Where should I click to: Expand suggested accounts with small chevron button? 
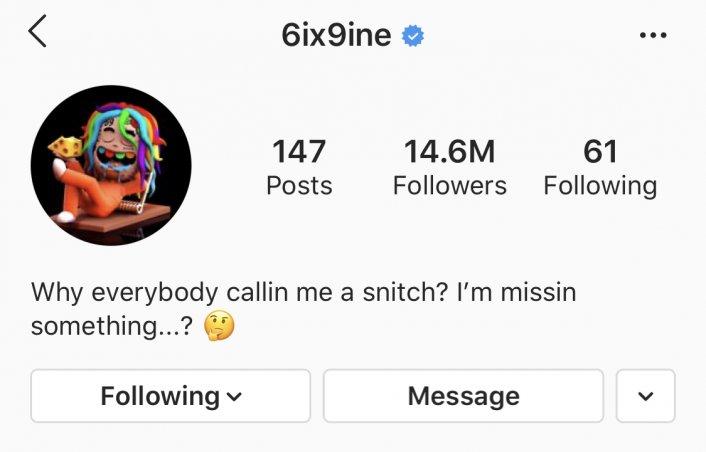tap(646, 396)
